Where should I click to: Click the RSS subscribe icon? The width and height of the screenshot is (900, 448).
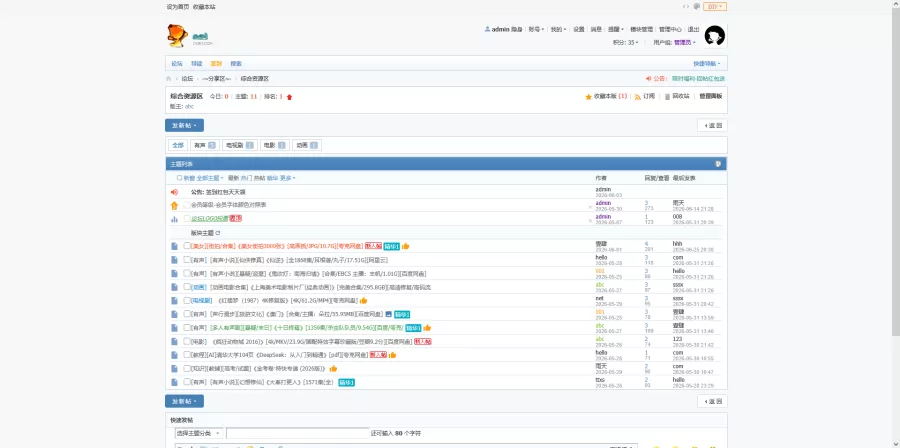(x=638, y=97)
